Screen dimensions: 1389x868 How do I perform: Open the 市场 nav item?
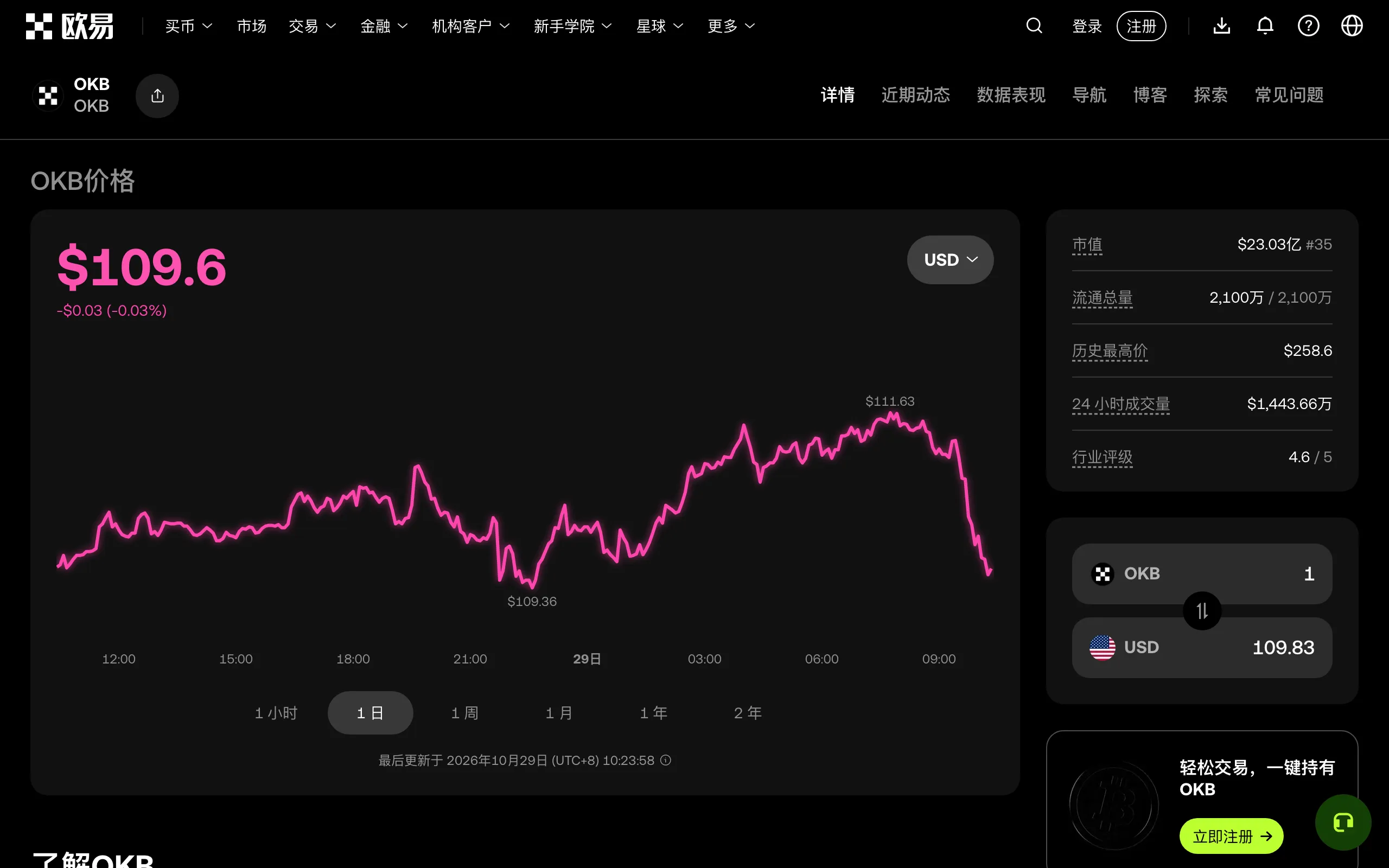251,27
